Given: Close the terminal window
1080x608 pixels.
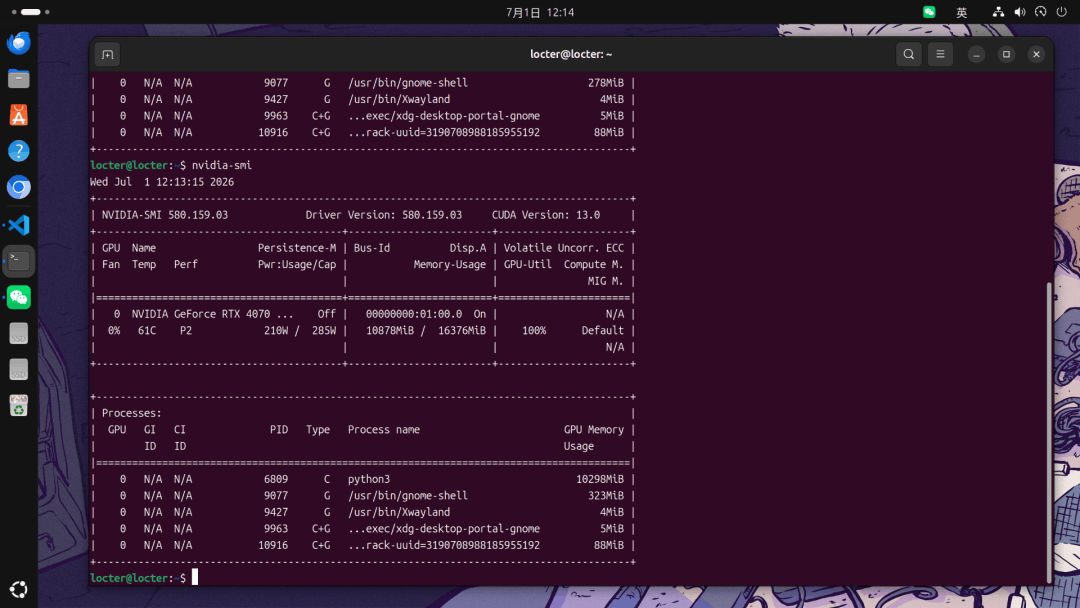Looking at the screenshot, I should tap(1036, 54).
